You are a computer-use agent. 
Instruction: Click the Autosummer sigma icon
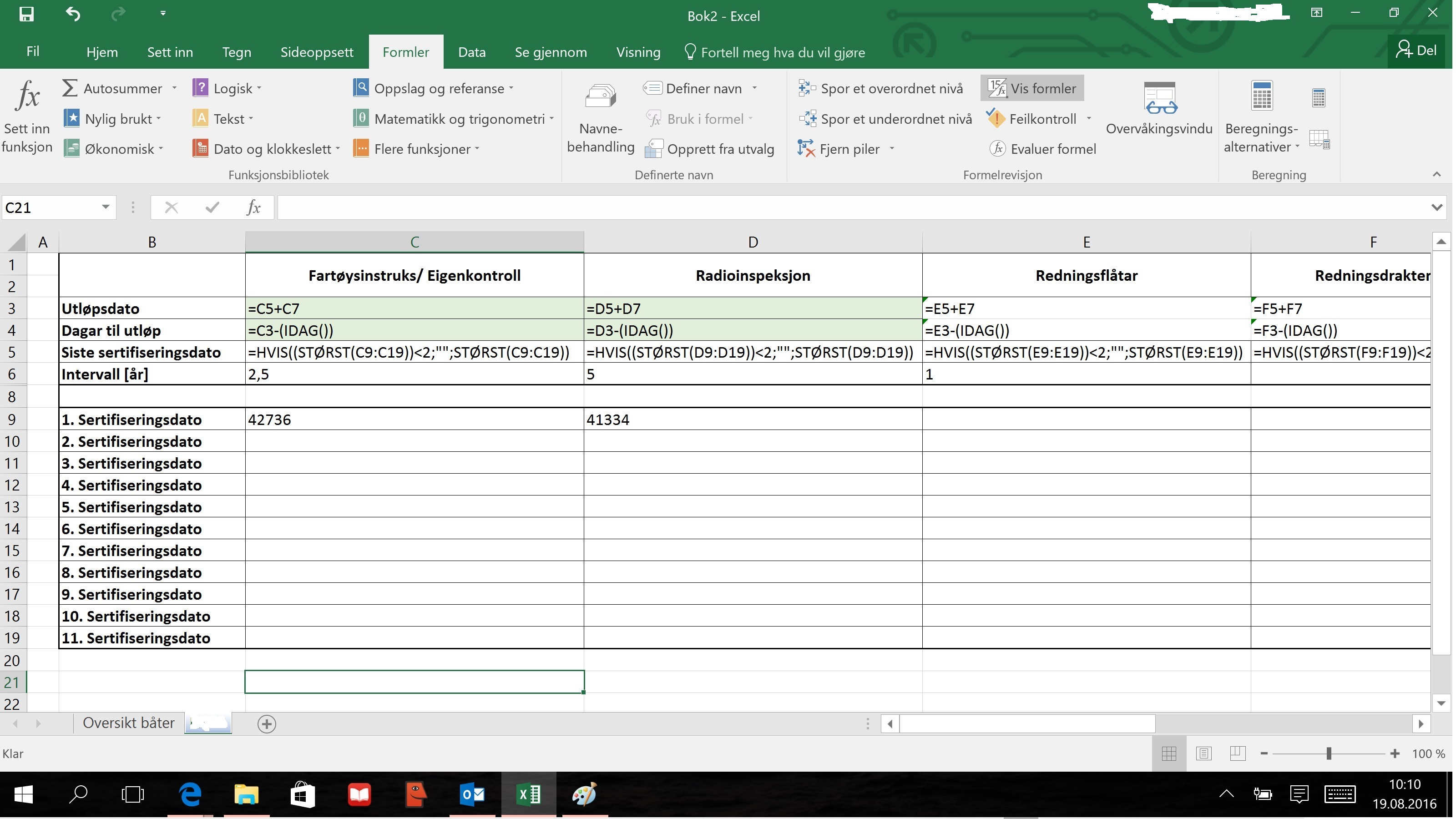pos(70,88)
